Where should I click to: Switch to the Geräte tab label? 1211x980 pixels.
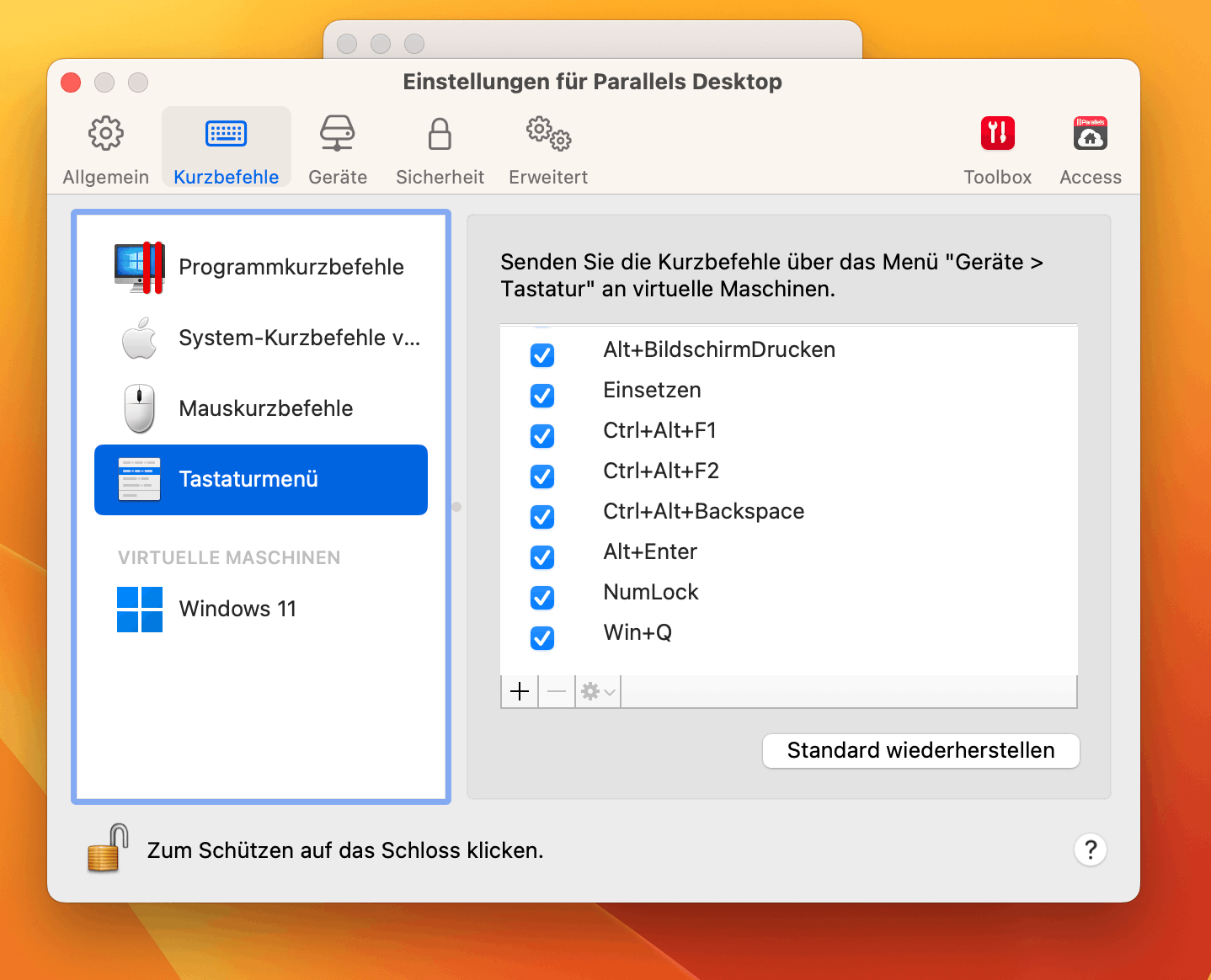click(338, 177)
